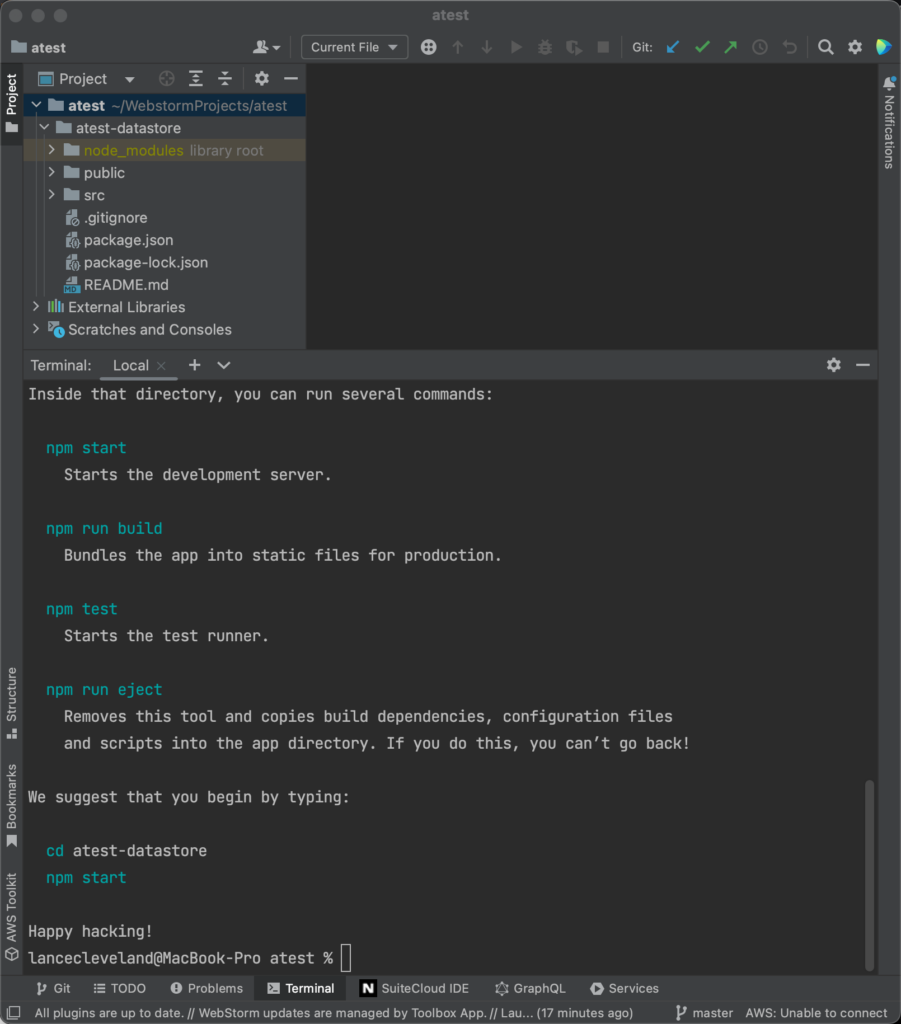Expand the node_modules folder
This screenshot has height=1024, width=901.
pos(52,150)
